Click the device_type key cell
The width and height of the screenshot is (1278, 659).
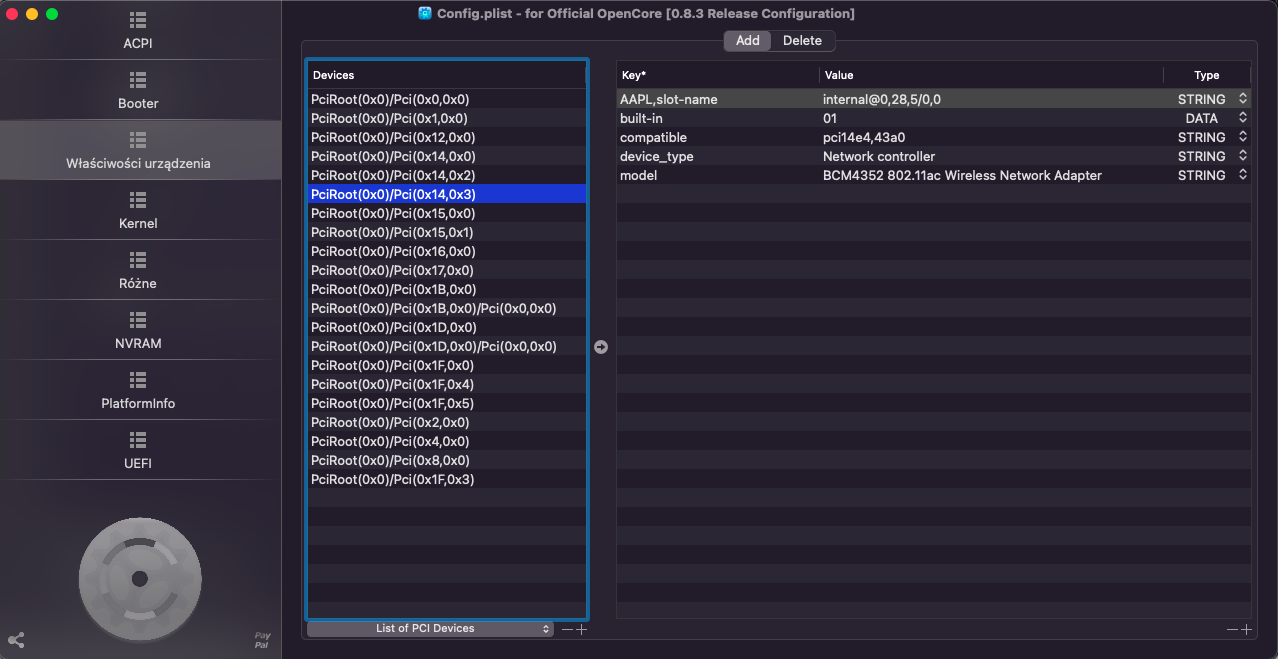(x=717, y=156)
